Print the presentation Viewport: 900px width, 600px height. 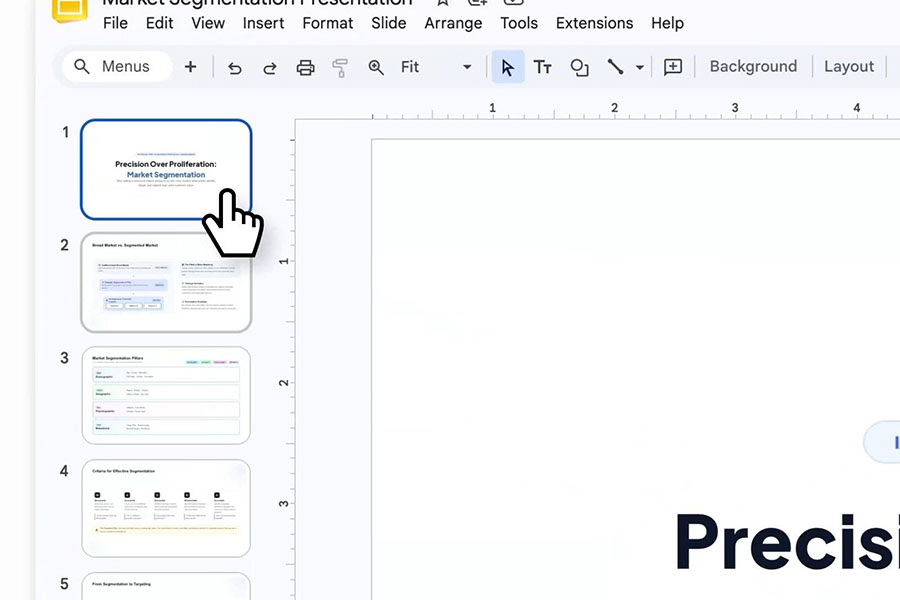tap(305, 68)
